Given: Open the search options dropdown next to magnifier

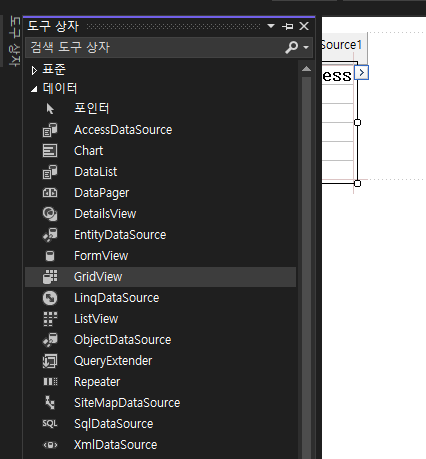Looking at the screenshot, I should [306, 47].
